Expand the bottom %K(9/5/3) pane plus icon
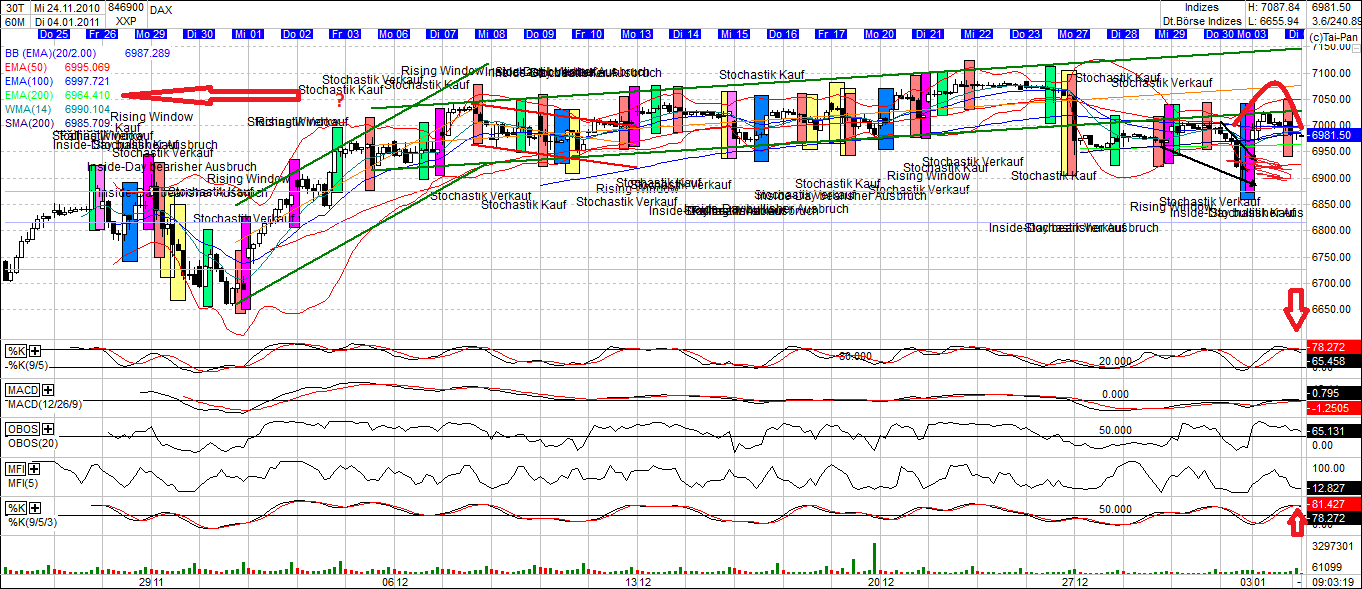1362x589 pixels. coord(35,507)
